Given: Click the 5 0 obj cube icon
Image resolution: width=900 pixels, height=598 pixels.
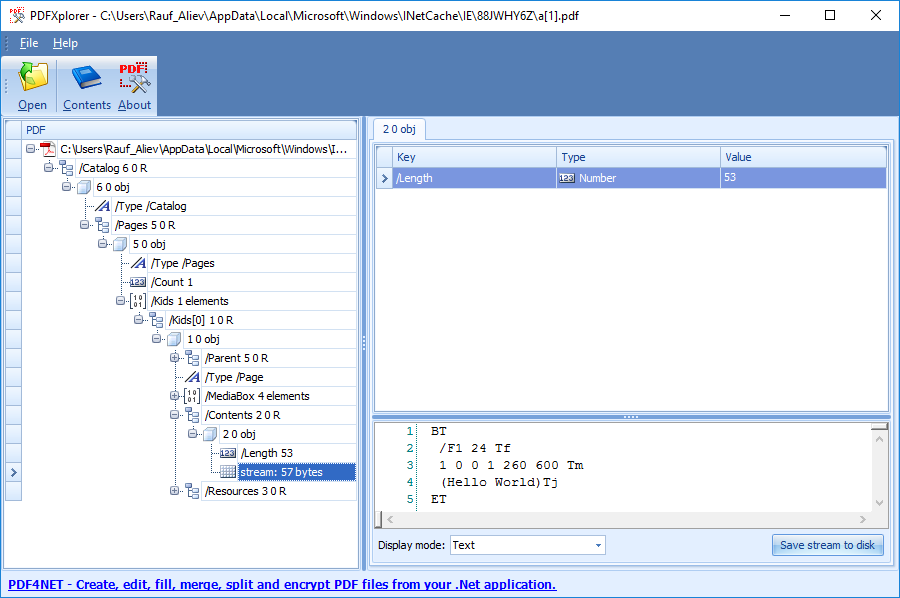Looking at the screenshot, I should tap(121, 244).
